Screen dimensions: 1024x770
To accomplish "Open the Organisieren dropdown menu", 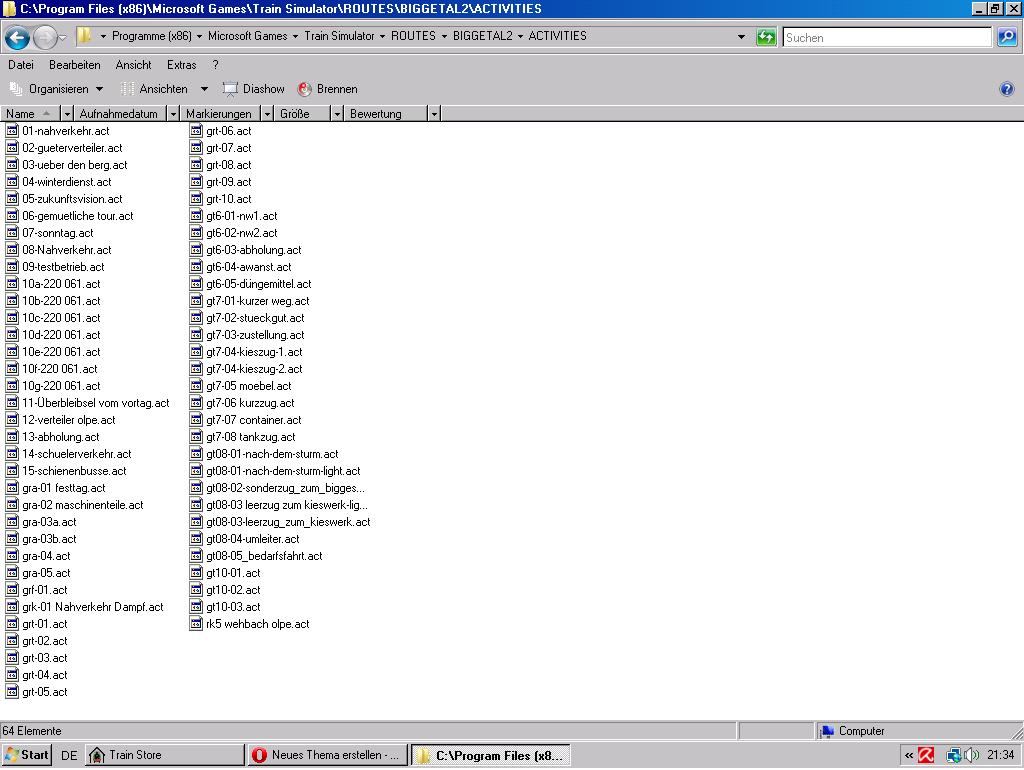I will pyautogui.click(x=57, y=89).
